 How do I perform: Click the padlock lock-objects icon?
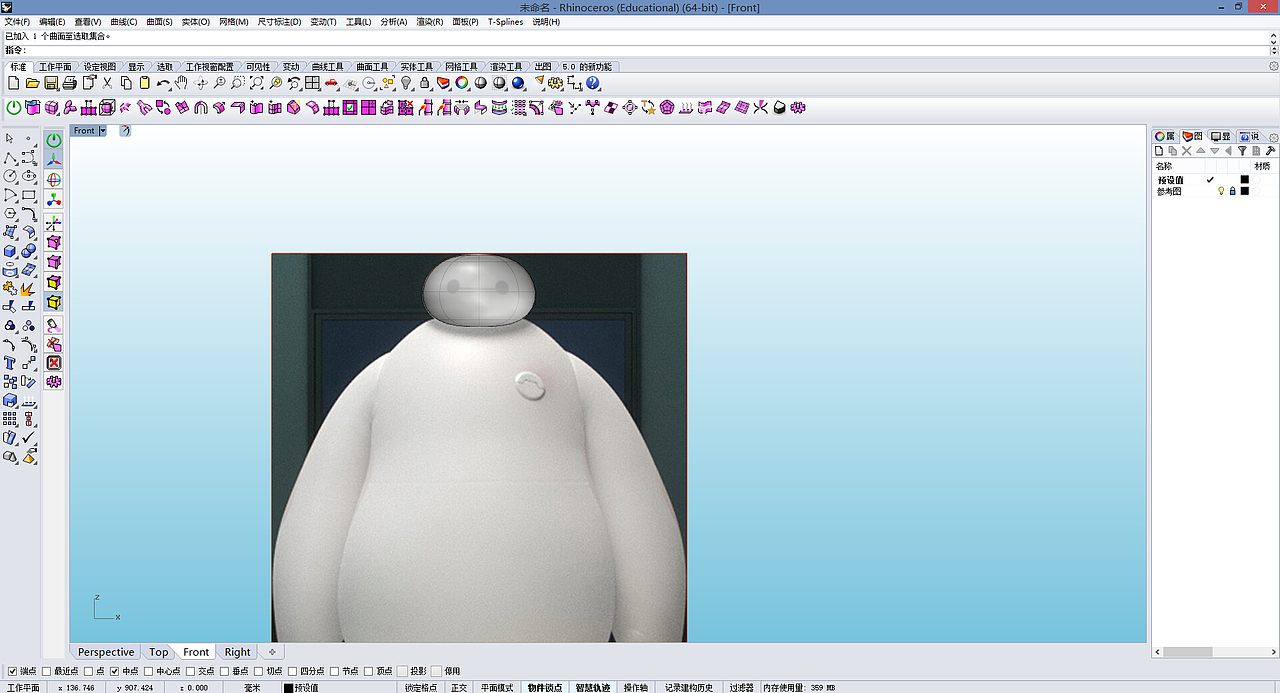425,83
